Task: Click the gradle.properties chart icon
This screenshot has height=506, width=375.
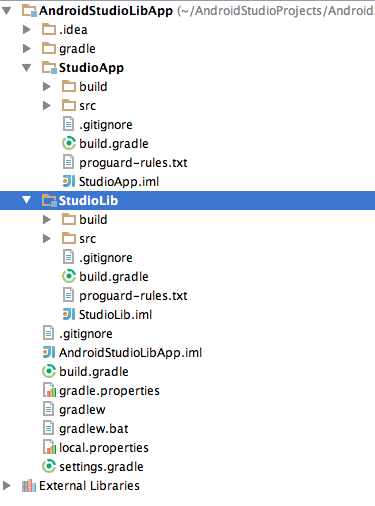Action: click(x=49, y=390)
